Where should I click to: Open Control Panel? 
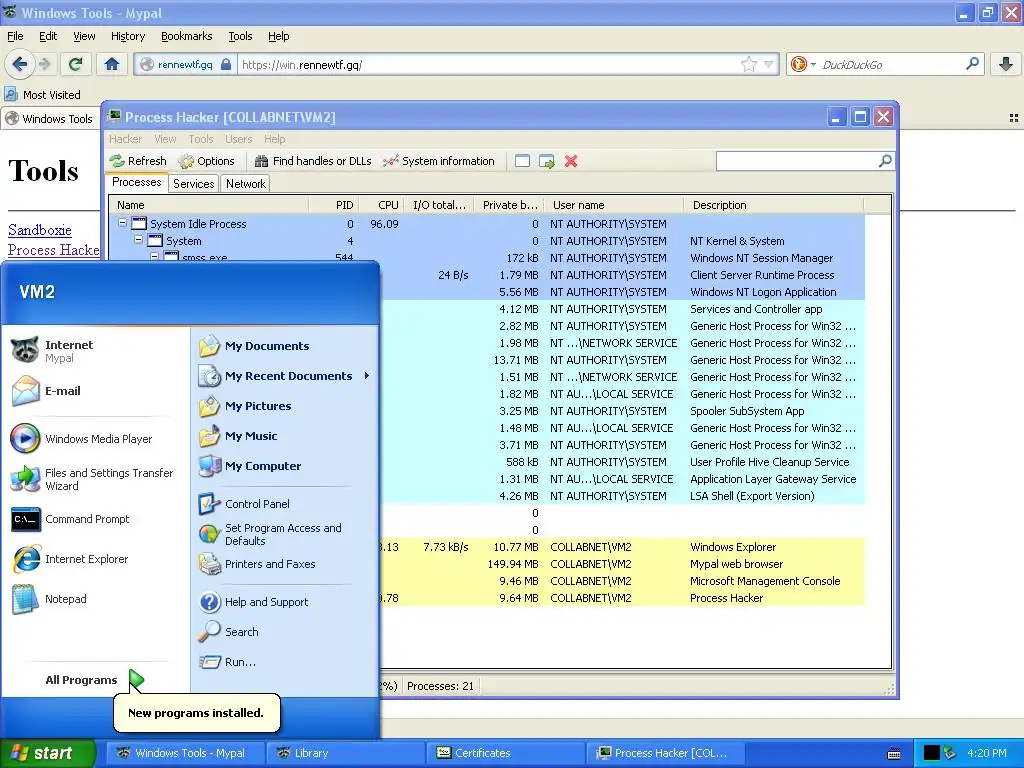coord(244,504)
